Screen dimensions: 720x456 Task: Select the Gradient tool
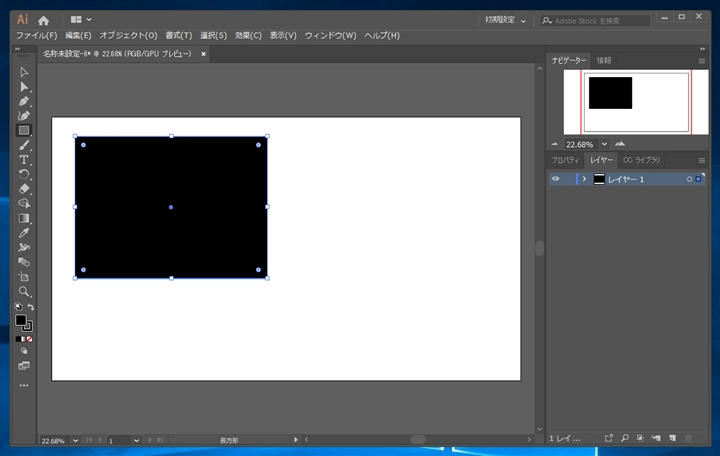[x=24, y=218]
